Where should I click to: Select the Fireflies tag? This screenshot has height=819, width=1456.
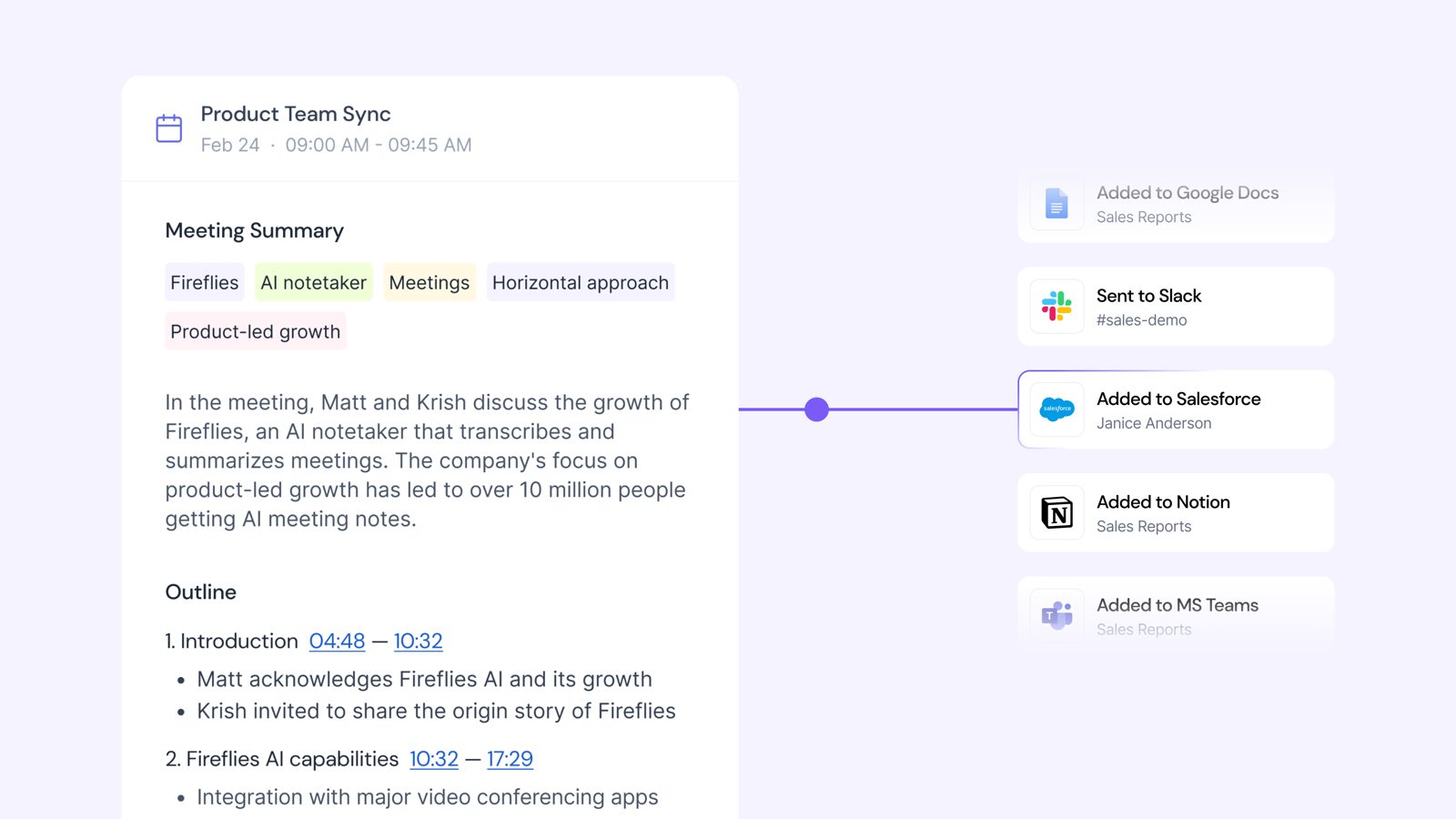pos(205,282)
